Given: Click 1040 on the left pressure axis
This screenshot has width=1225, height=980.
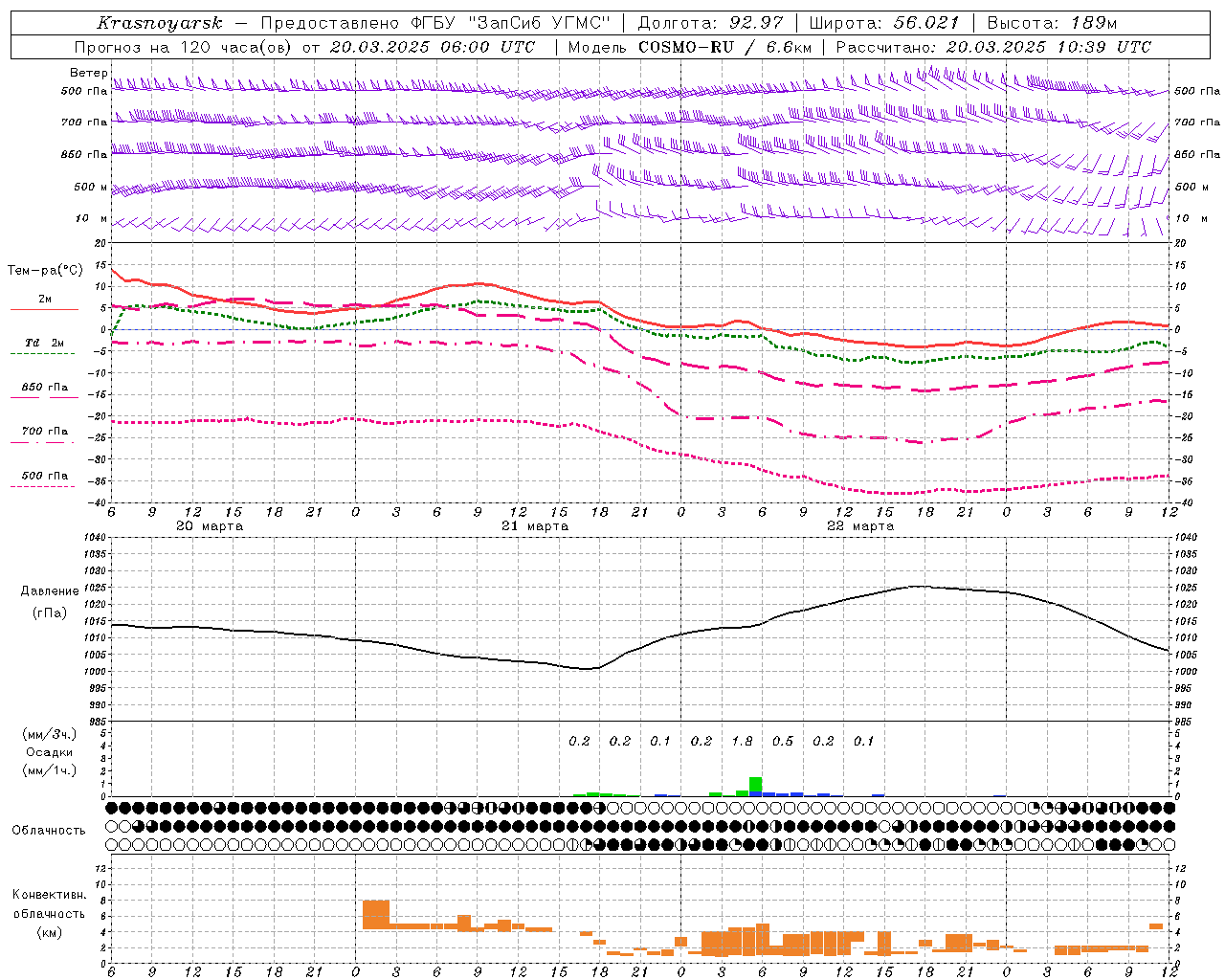Looking at the screenshot, I should pos(94,538).
